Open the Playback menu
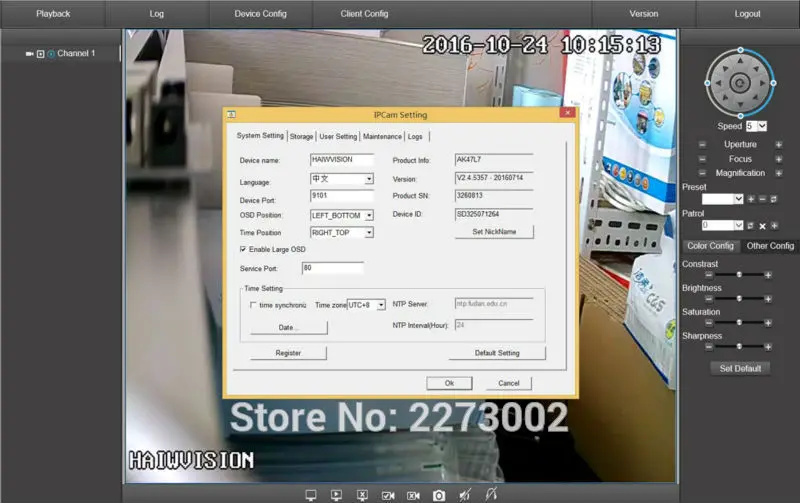Image resolution: width=800 pixels, height=503 pixels. [53, 14]
